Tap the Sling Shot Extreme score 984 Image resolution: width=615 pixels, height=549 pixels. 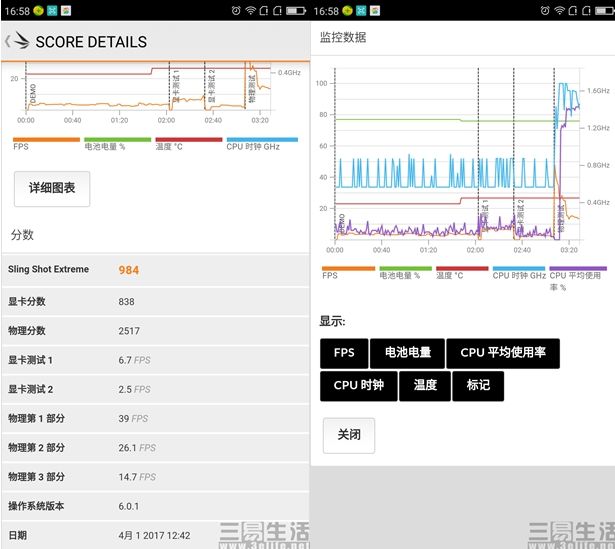pos(129,270)
